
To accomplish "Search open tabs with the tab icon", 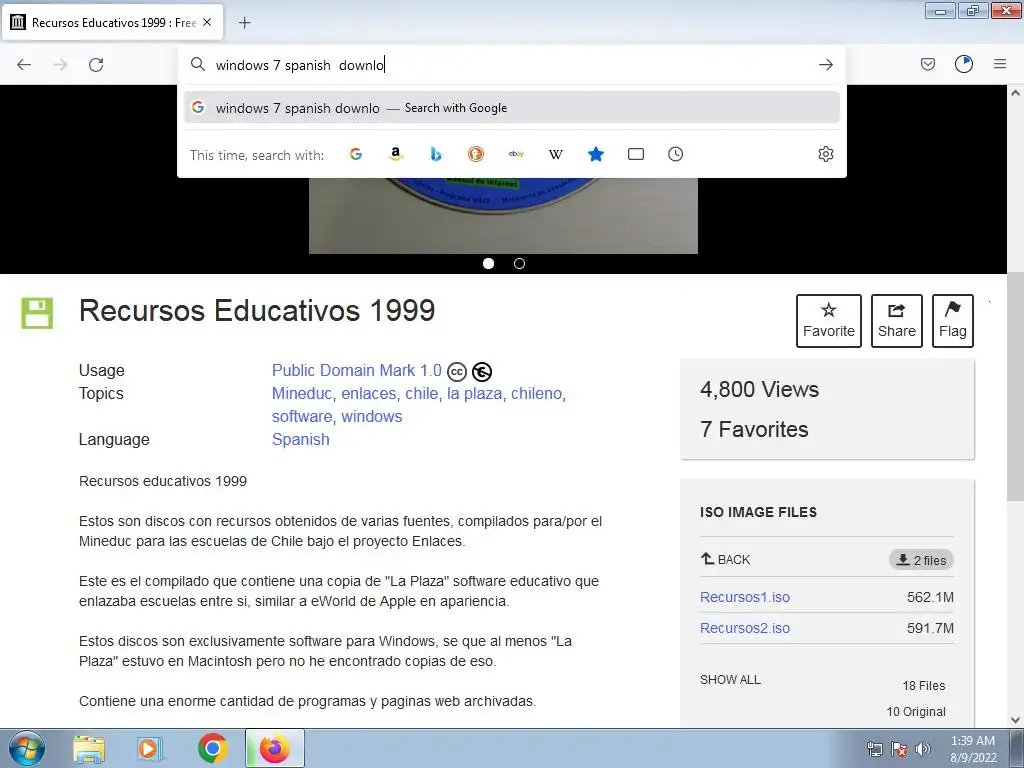I will (x=635, y=154).
